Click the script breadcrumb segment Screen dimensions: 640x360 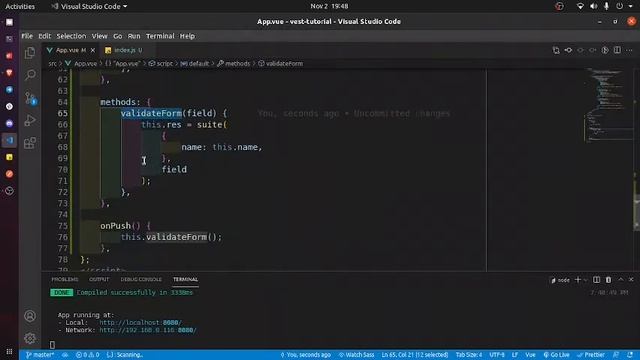pyautogui.click(x=161, y=63)
